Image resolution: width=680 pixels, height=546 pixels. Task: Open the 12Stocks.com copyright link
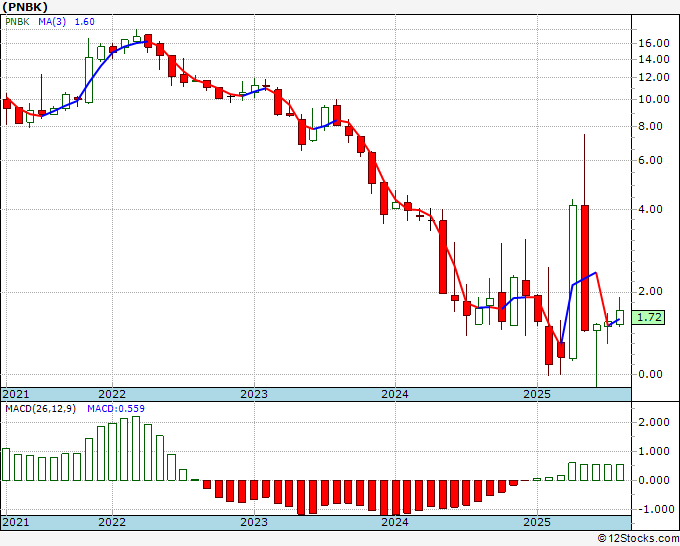[638, 539]
